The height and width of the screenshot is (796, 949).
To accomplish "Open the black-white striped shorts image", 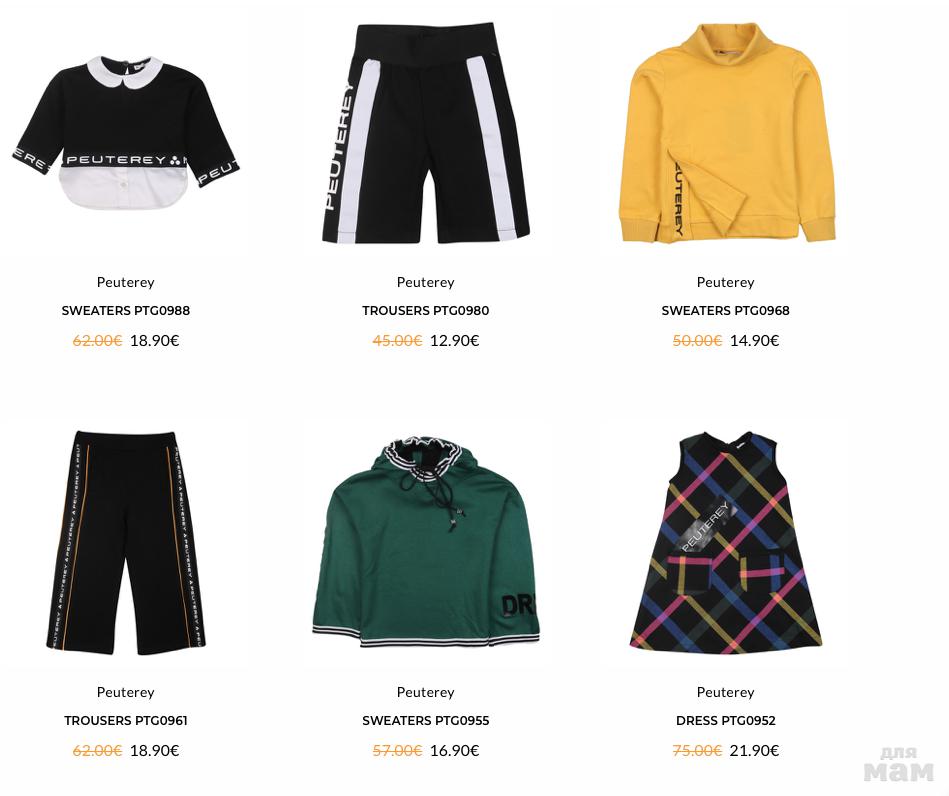I will (425, 134).
